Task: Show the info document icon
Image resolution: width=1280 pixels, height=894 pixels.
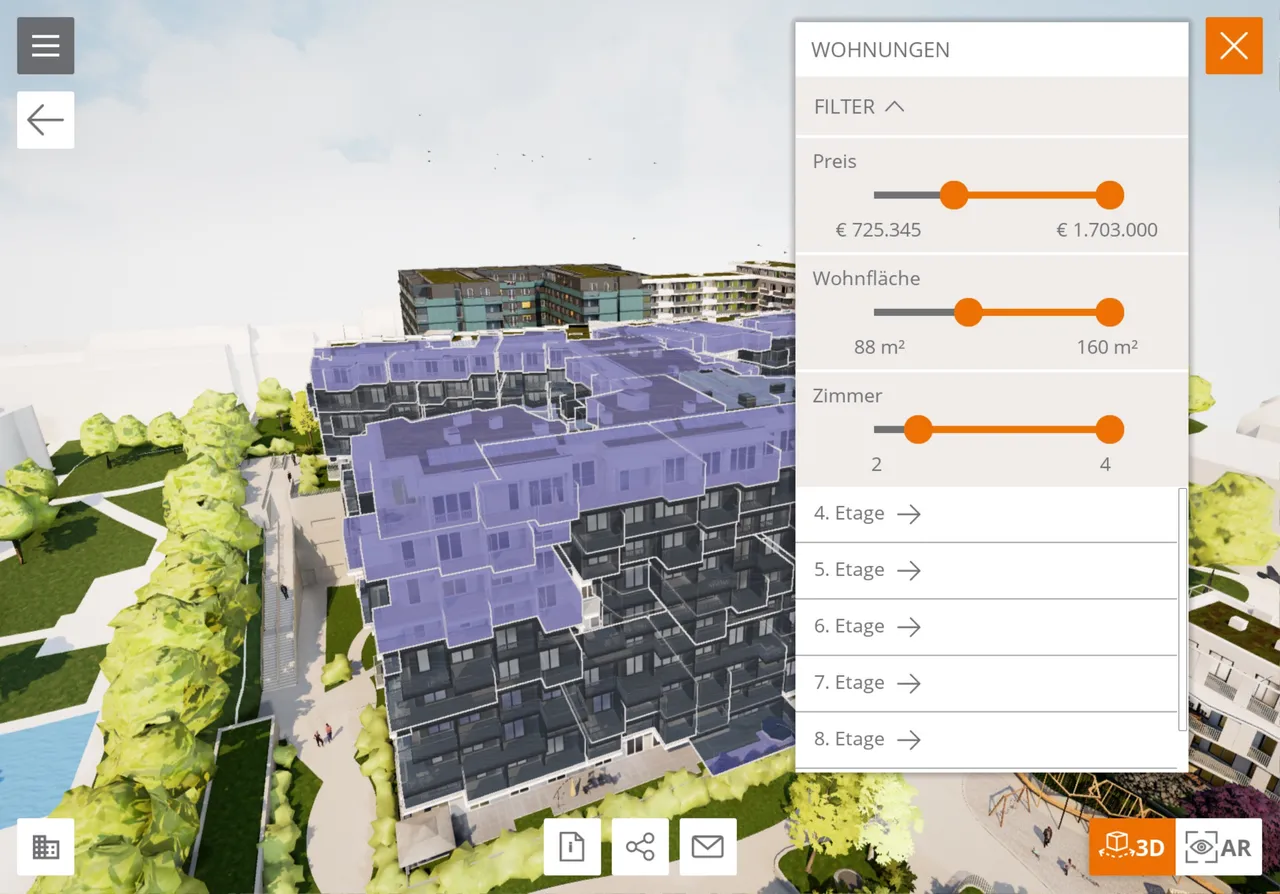Action: pyautogui.click(x=572, y=847)
